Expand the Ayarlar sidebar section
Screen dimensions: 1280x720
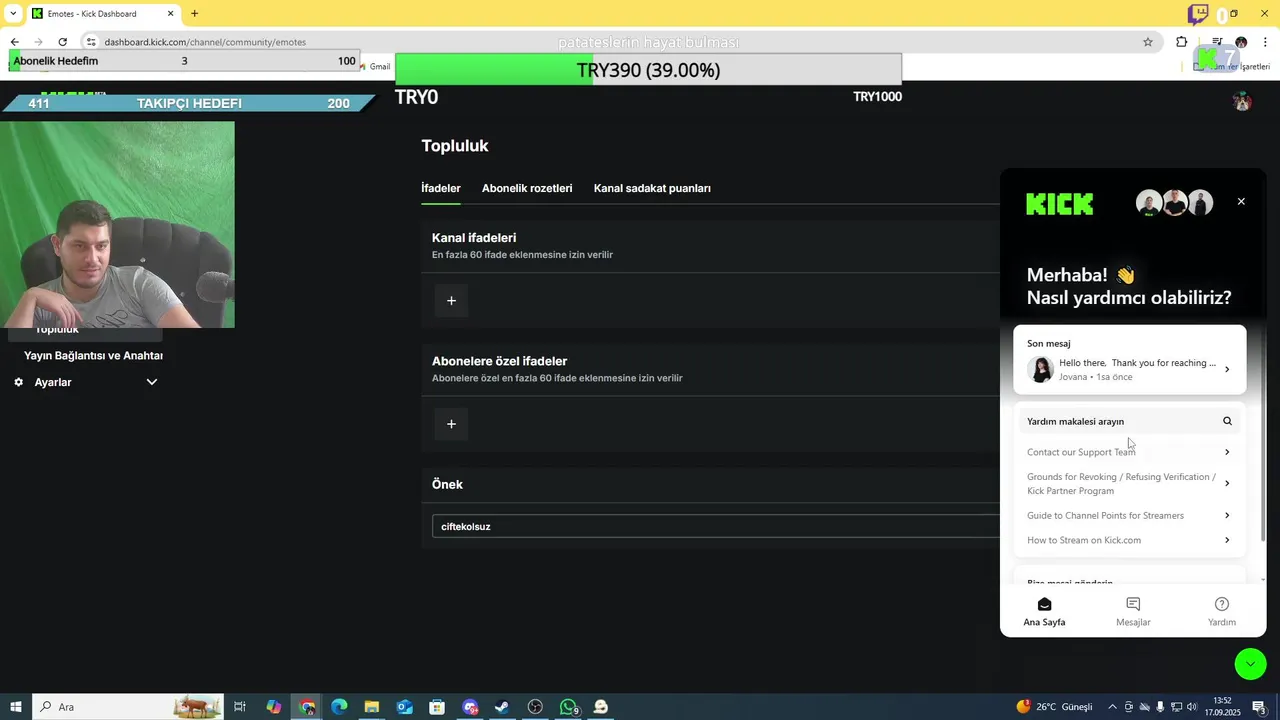pos(152,382)
